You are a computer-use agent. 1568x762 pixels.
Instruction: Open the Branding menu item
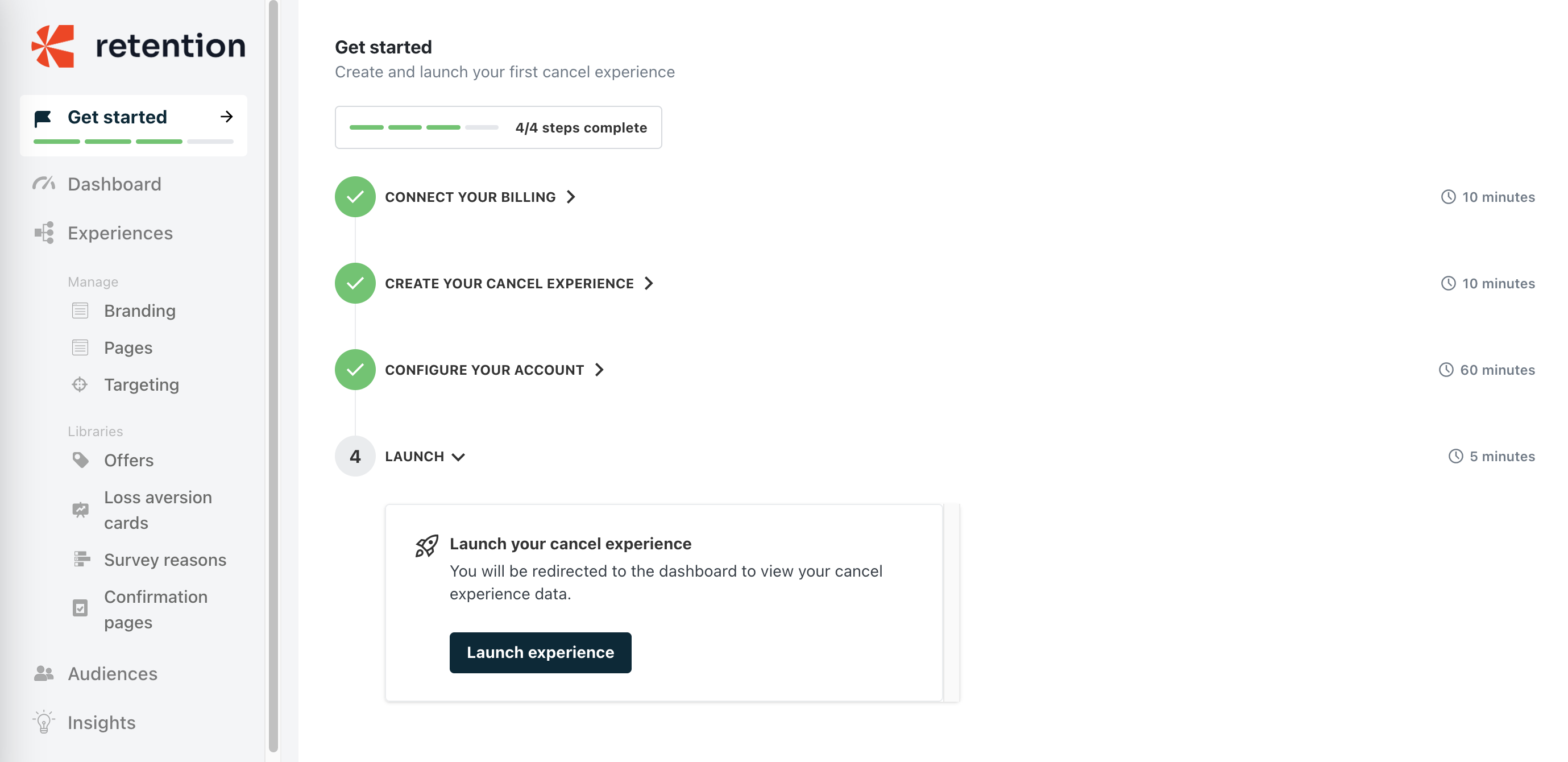click(139, 311)
